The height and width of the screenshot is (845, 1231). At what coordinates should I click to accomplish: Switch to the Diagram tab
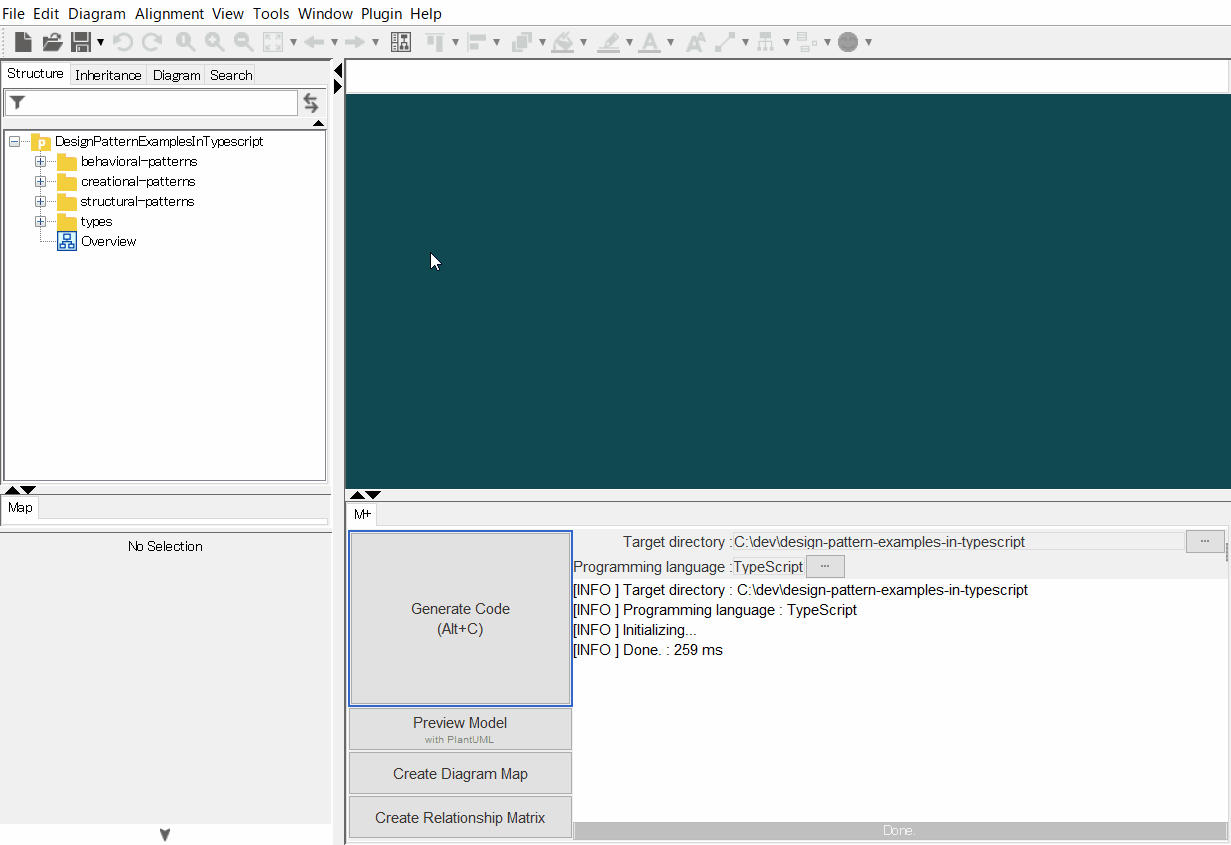click(x=177, y=75)
